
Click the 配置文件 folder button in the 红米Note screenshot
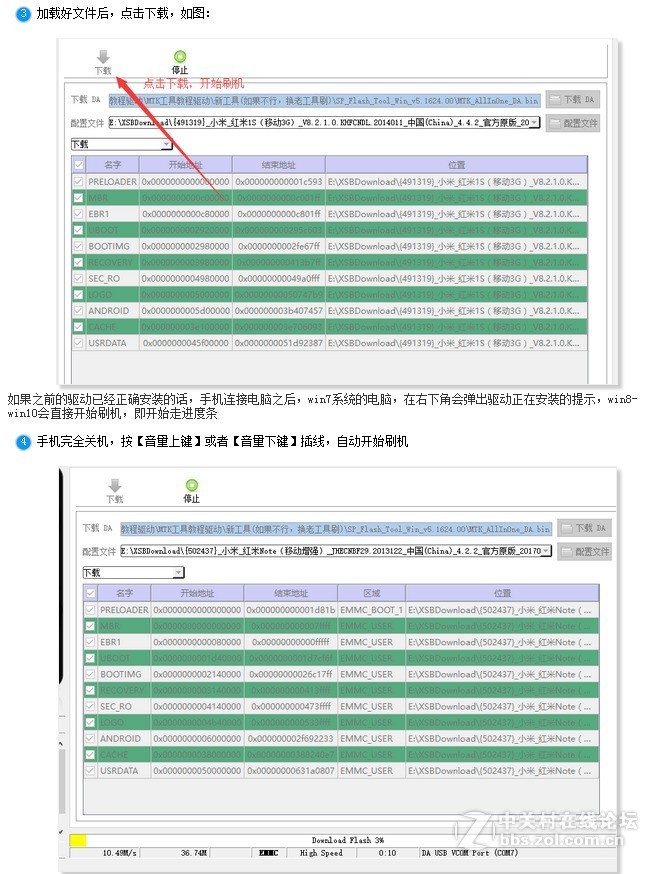click(584, 551)
